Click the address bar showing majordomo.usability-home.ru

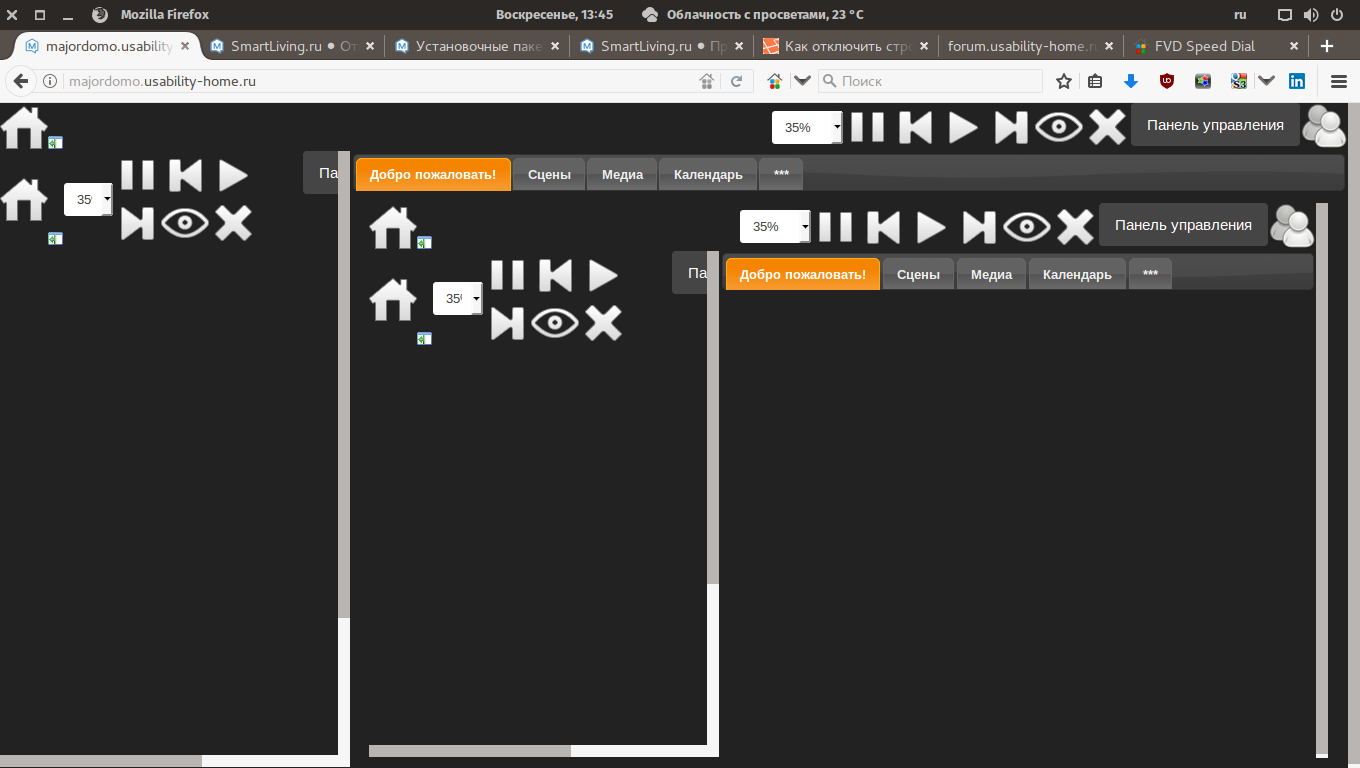(x=380, y=81)
